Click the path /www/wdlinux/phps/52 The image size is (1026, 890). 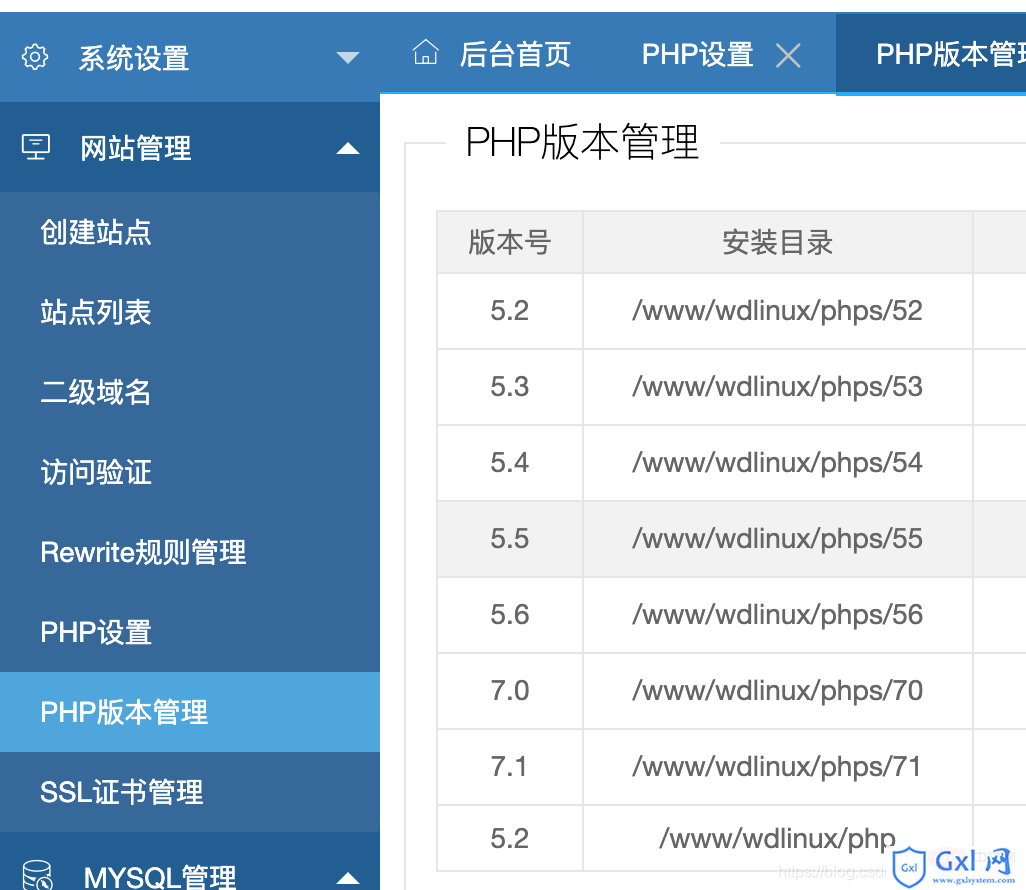[x=777, y=310]
